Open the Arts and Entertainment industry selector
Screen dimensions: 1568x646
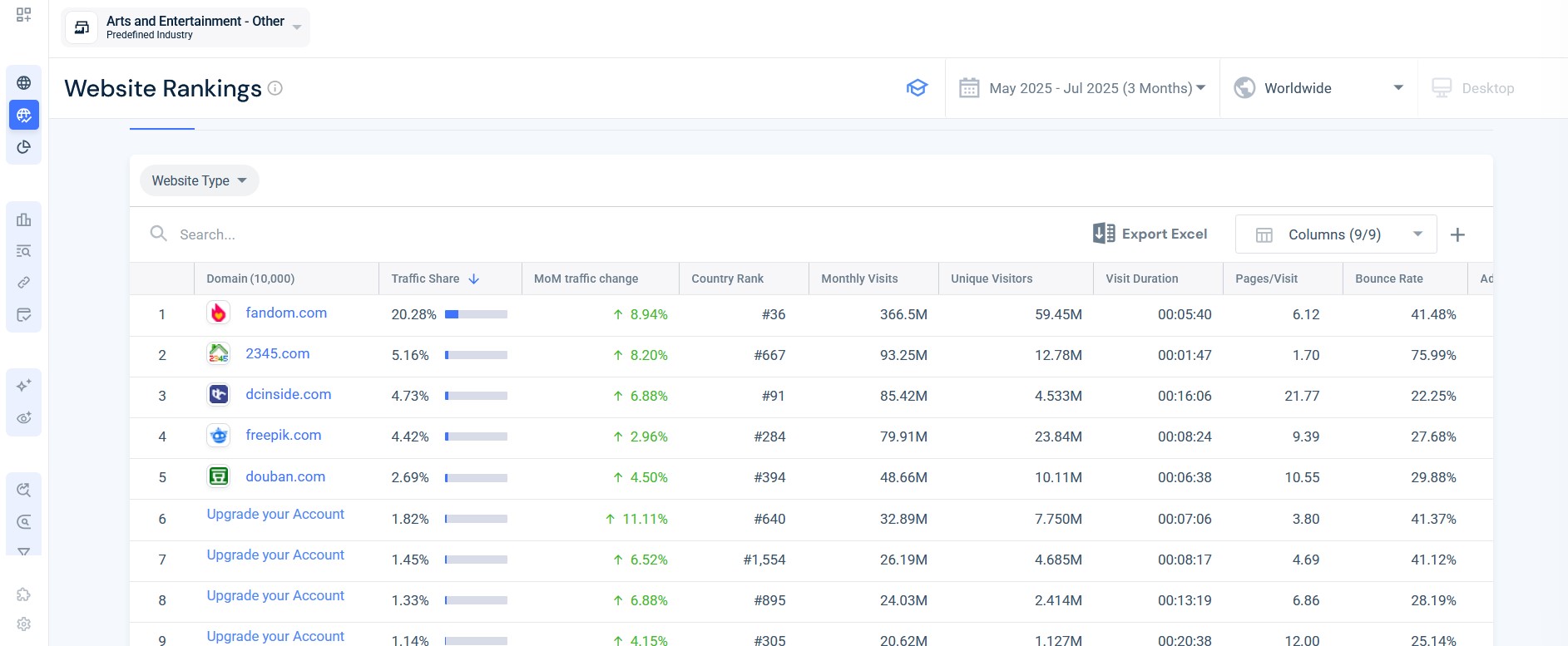[185, 27]
